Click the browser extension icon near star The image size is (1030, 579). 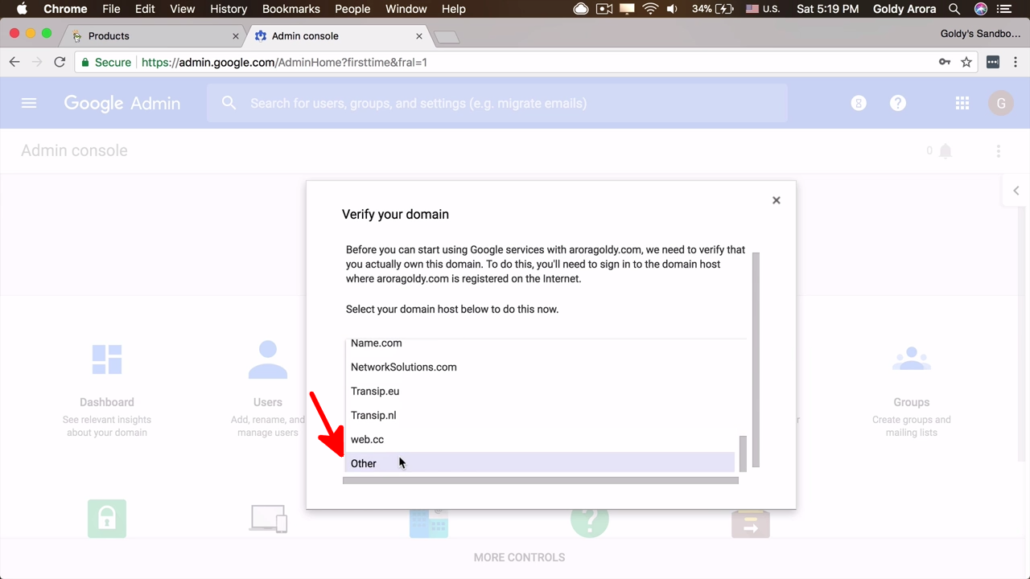[993, 62]
